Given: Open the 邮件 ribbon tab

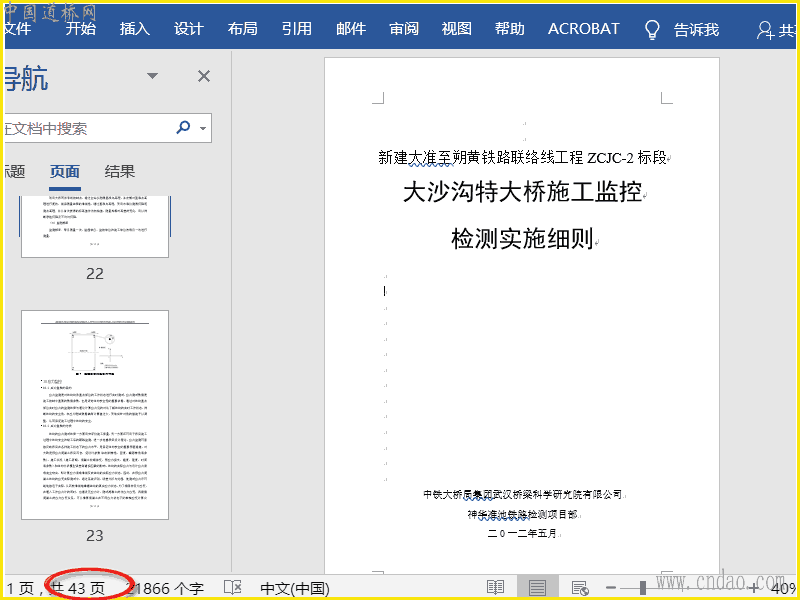Looking at the screenshot, I should [351, 29].
